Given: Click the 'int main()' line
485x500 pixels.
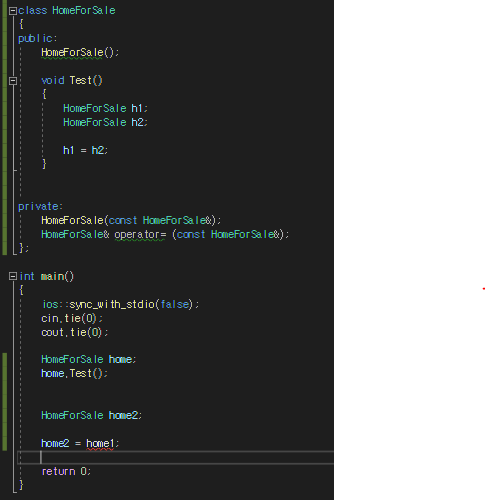Looking at the screenshot, I should (x=46, y=276).
